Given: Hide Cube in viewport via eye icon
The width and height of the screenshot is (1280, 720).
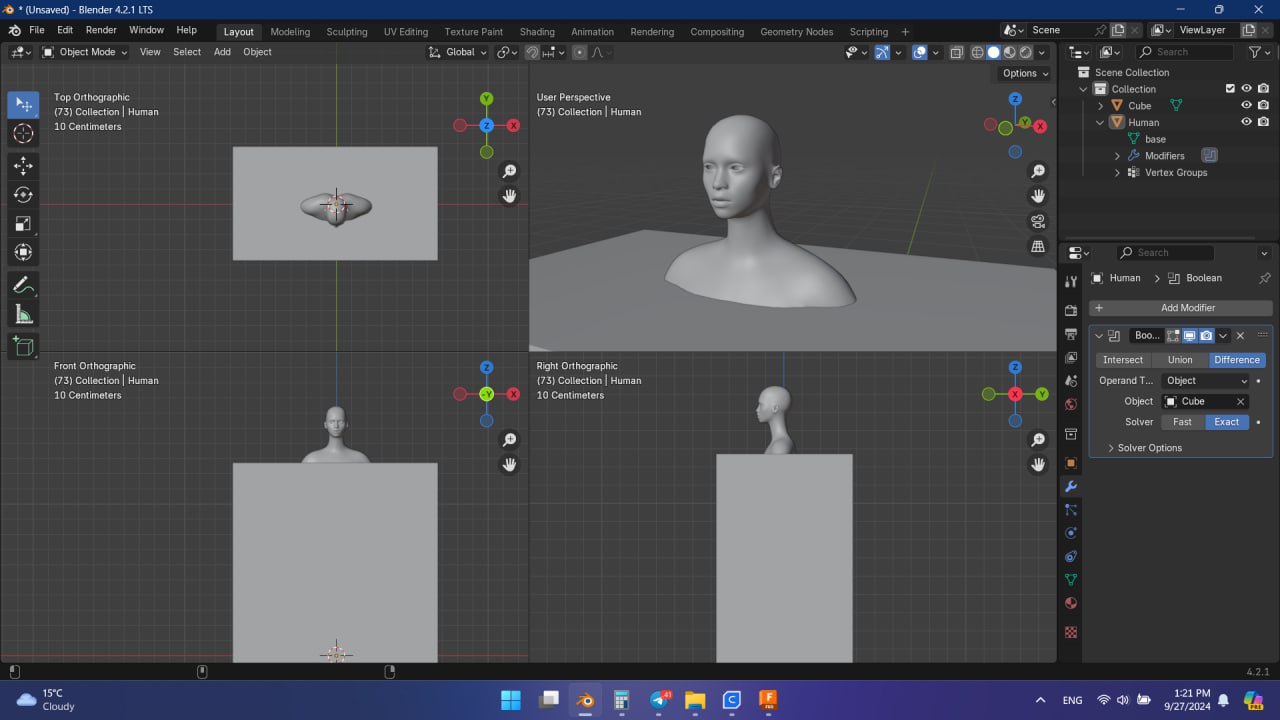Looking at the screenshot, I should (1246, 105).
